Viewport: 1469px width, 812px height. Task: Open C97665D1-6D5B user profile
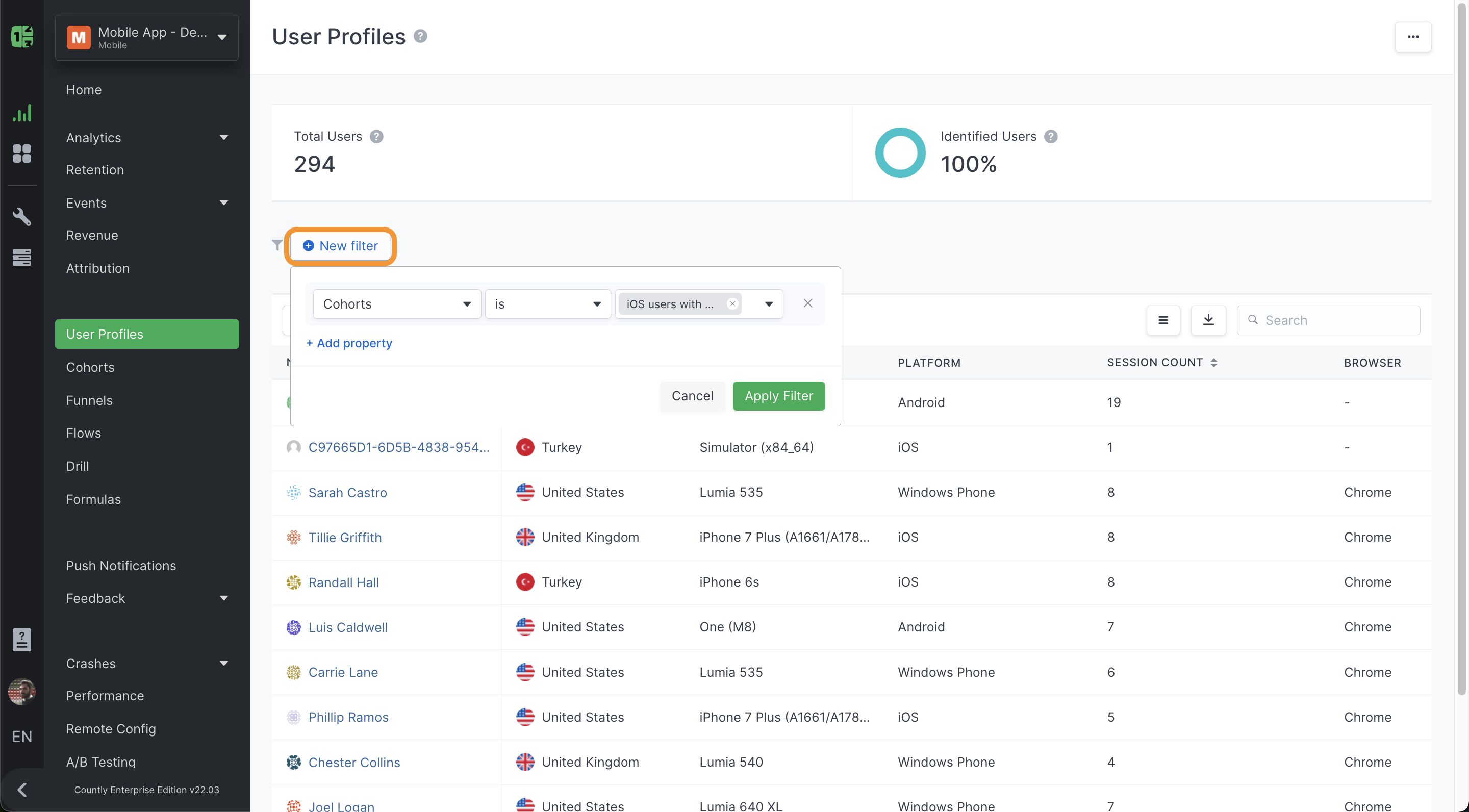pyautogui.click(x=398, y=447)
